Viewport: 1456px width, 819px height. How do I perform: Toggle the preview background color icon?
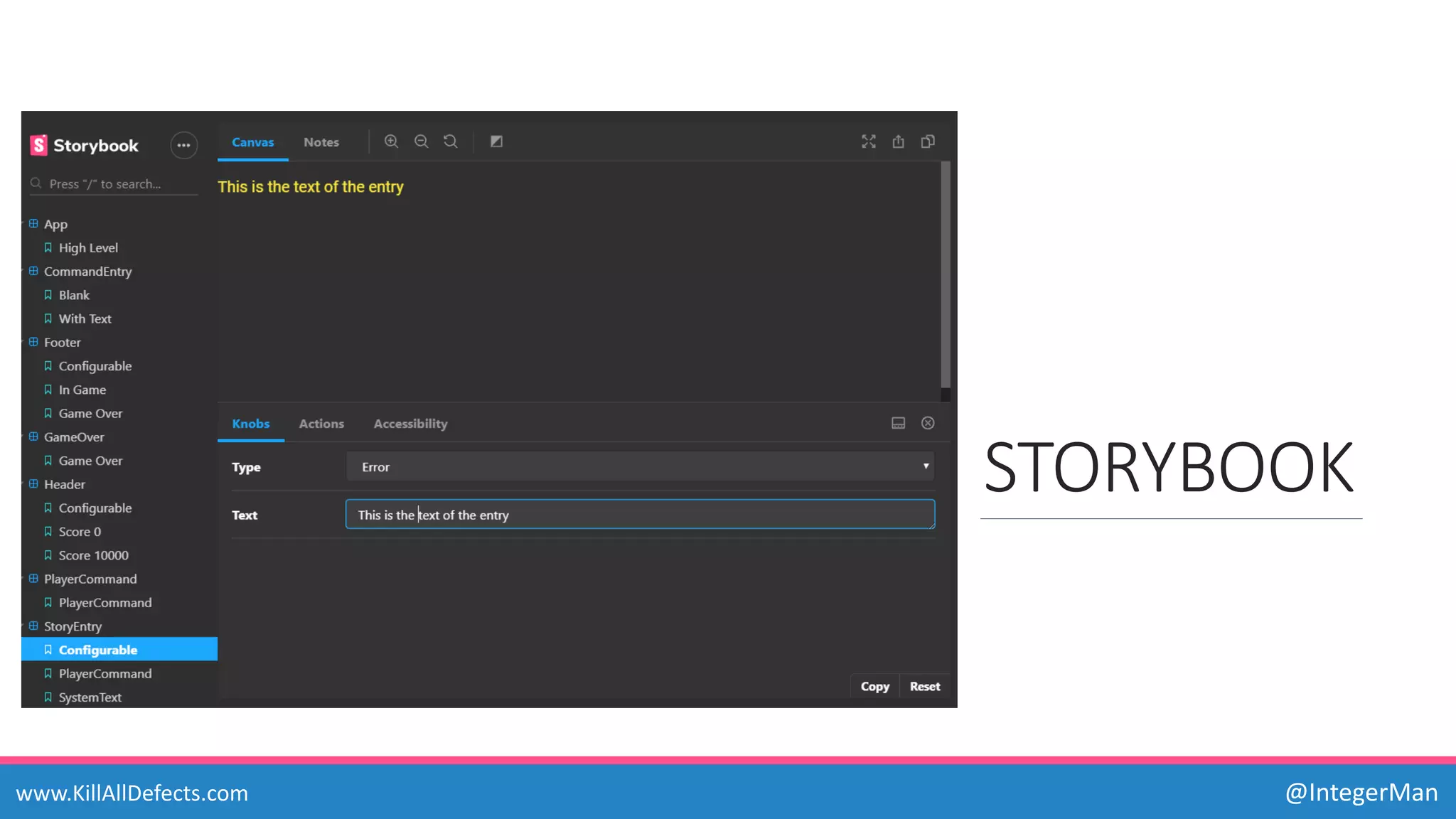(x=496, y=141)
